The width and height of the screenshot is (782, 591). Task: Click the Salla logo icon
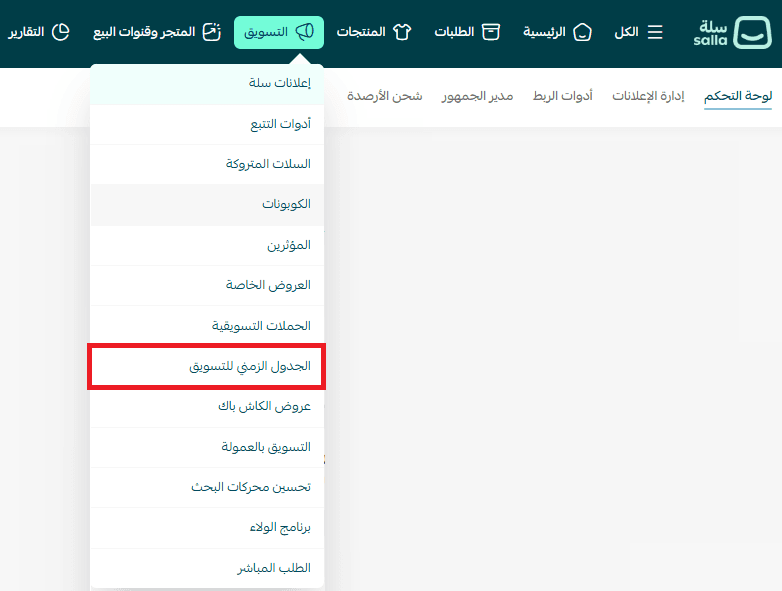pos(752,32)
